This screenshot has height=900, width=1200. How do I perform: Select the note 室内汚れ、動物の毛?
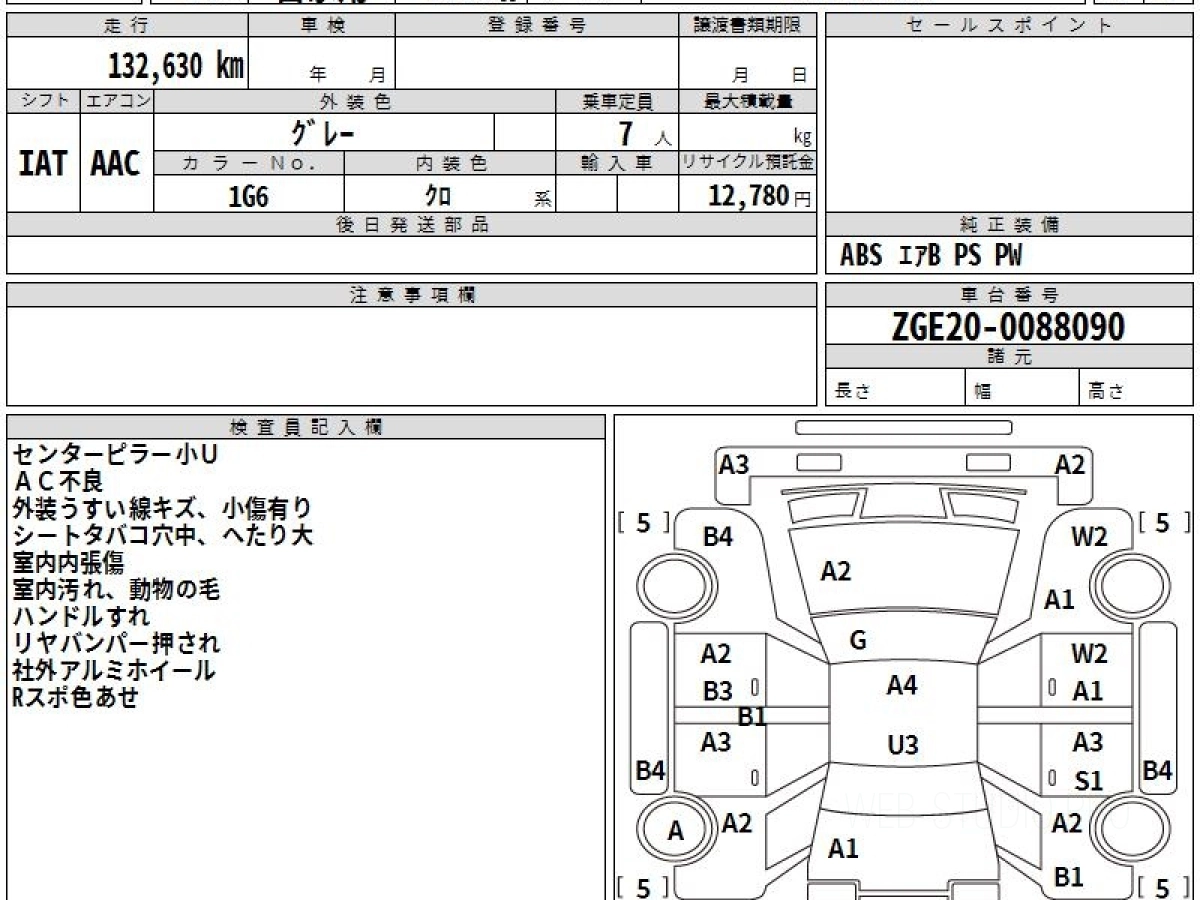point(116,590)
